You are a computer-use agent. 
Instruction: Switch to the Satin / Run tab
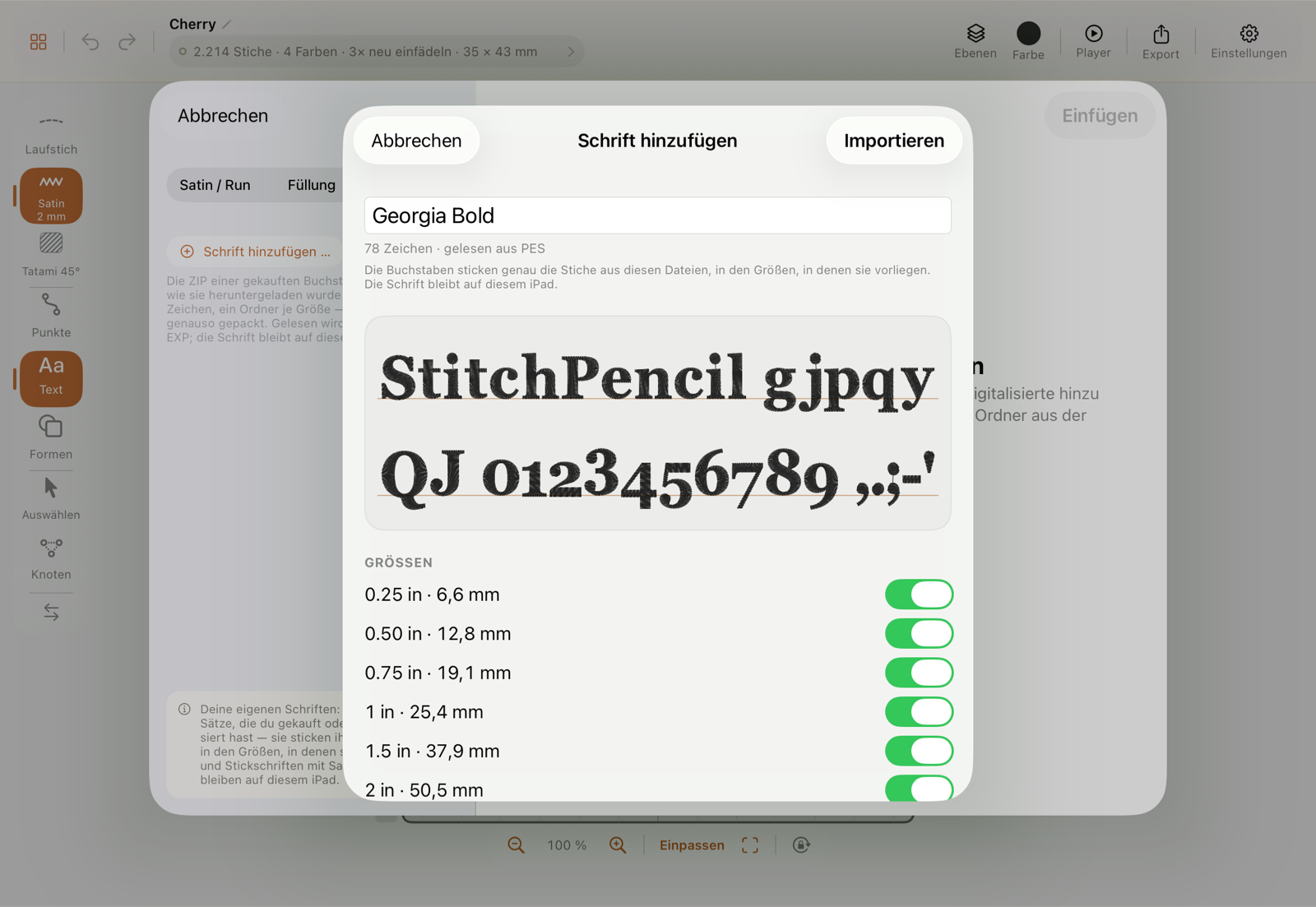215,185
